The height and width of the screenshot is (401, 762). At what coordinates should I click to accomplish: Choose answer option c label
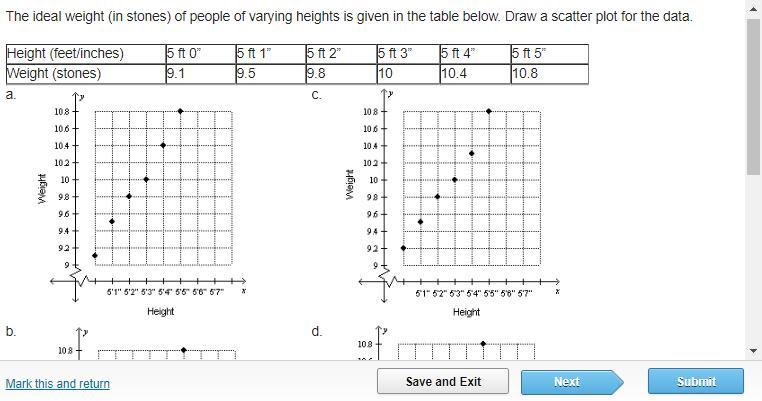[316, 95]
